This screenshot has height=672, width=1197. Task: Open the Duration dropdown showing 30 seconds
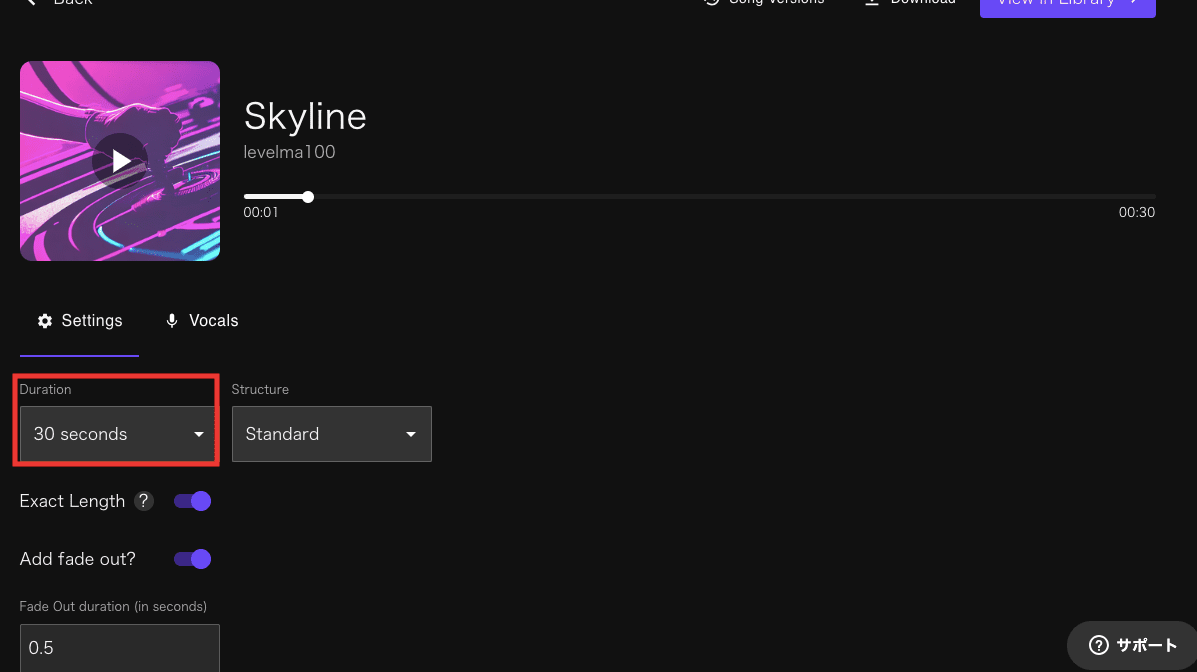(x=118, y=434)
